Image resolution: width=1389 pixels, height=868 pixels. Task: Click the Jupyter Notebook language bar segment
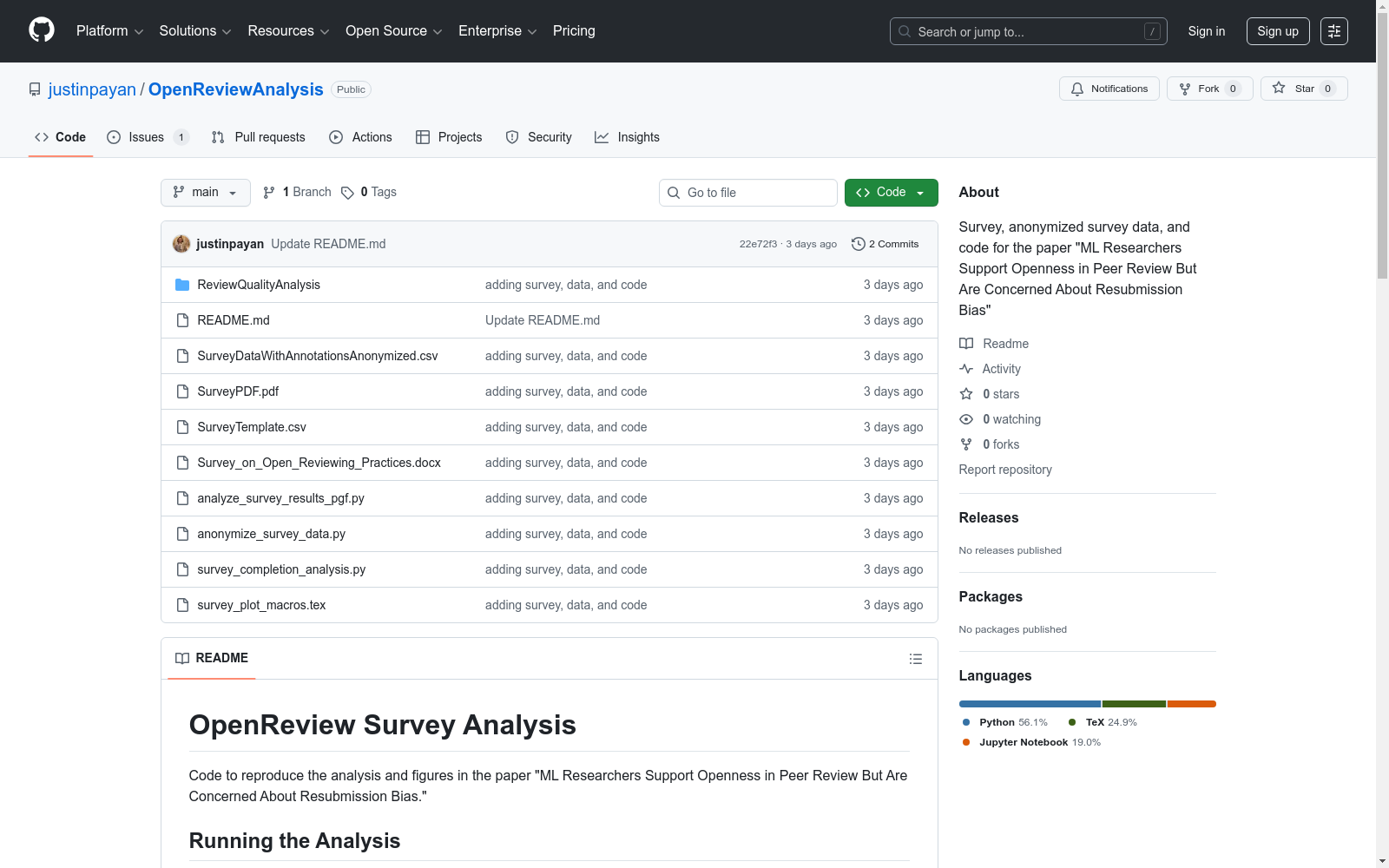1192,704
